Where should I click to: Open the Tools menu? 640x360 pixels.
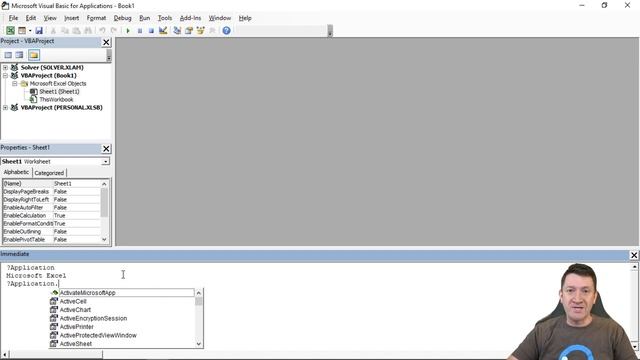(165, 18)
